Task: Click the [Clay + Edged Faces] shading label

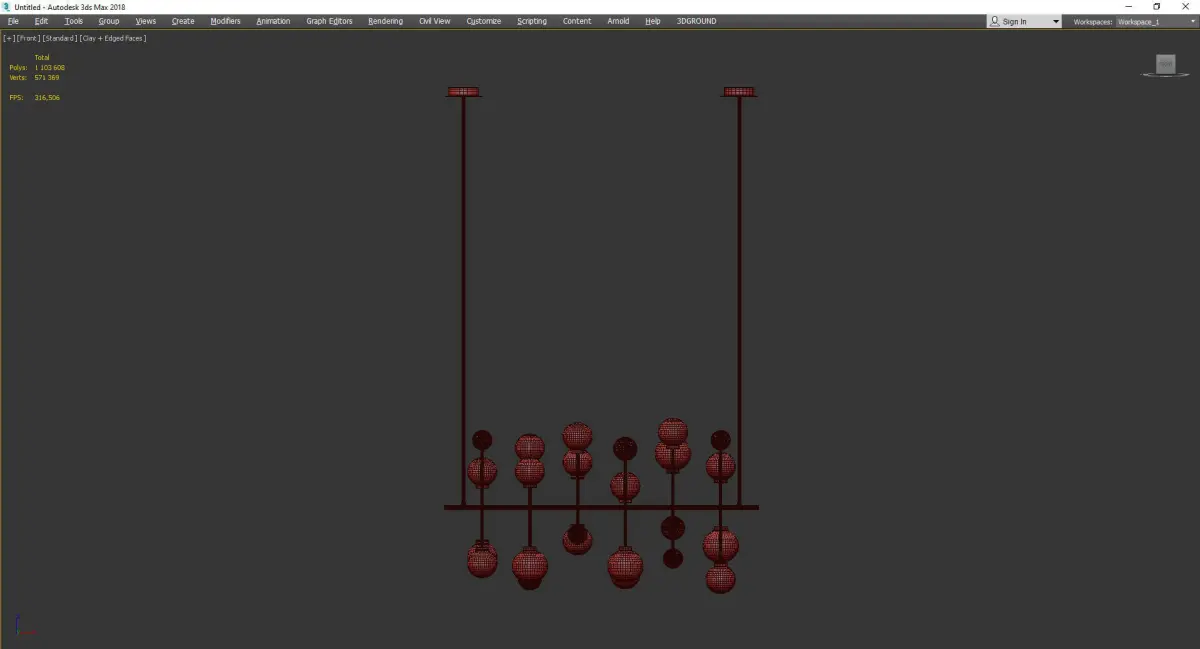Action: point(113,38)
